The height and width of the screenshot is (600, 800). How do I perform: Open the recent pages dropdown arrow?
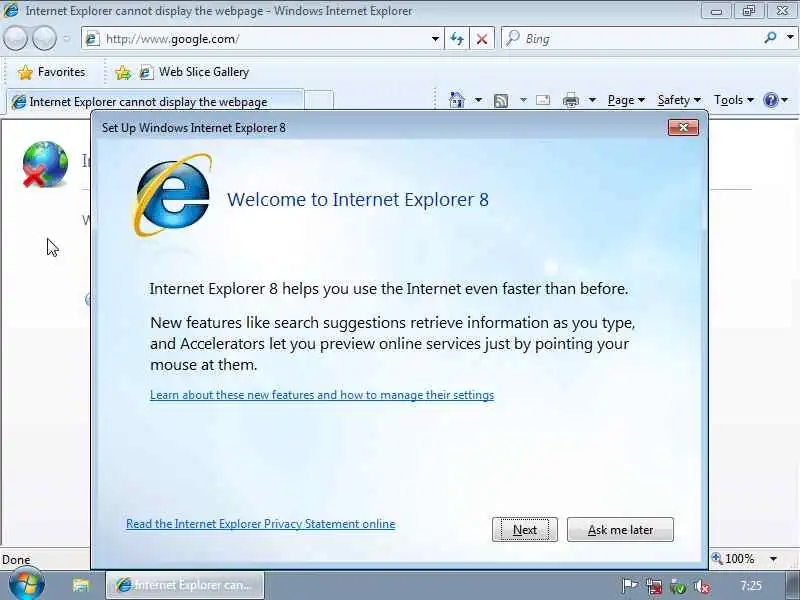click(67, 39)
